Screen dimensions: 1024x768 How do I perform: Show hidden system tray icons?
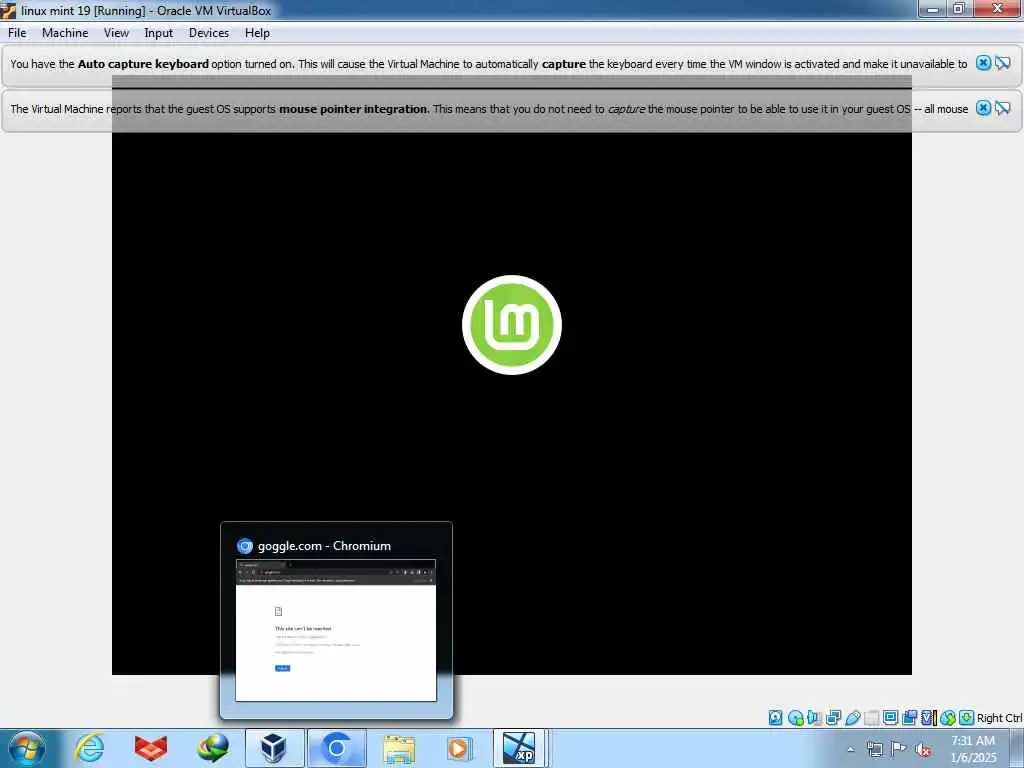pyautogui.click(x=850, y=749)
